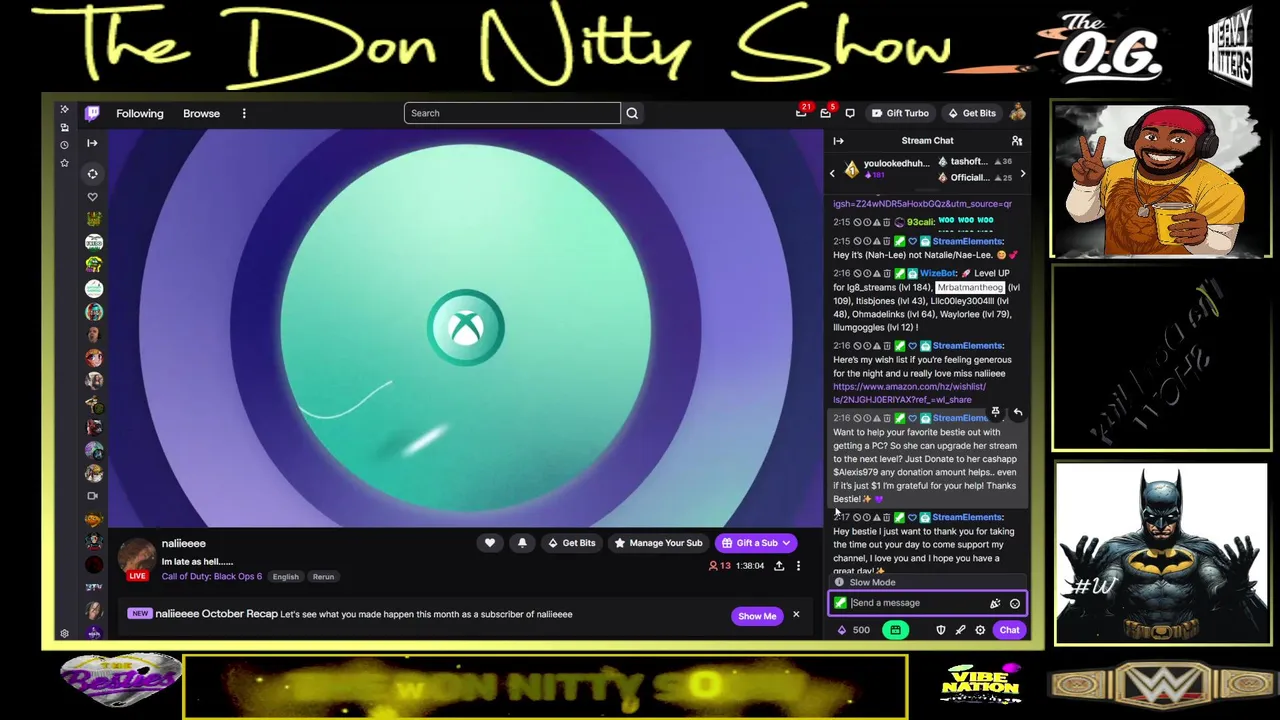Open the shield mod tools icon
1280x720 pixels.
tap(941, 630)
